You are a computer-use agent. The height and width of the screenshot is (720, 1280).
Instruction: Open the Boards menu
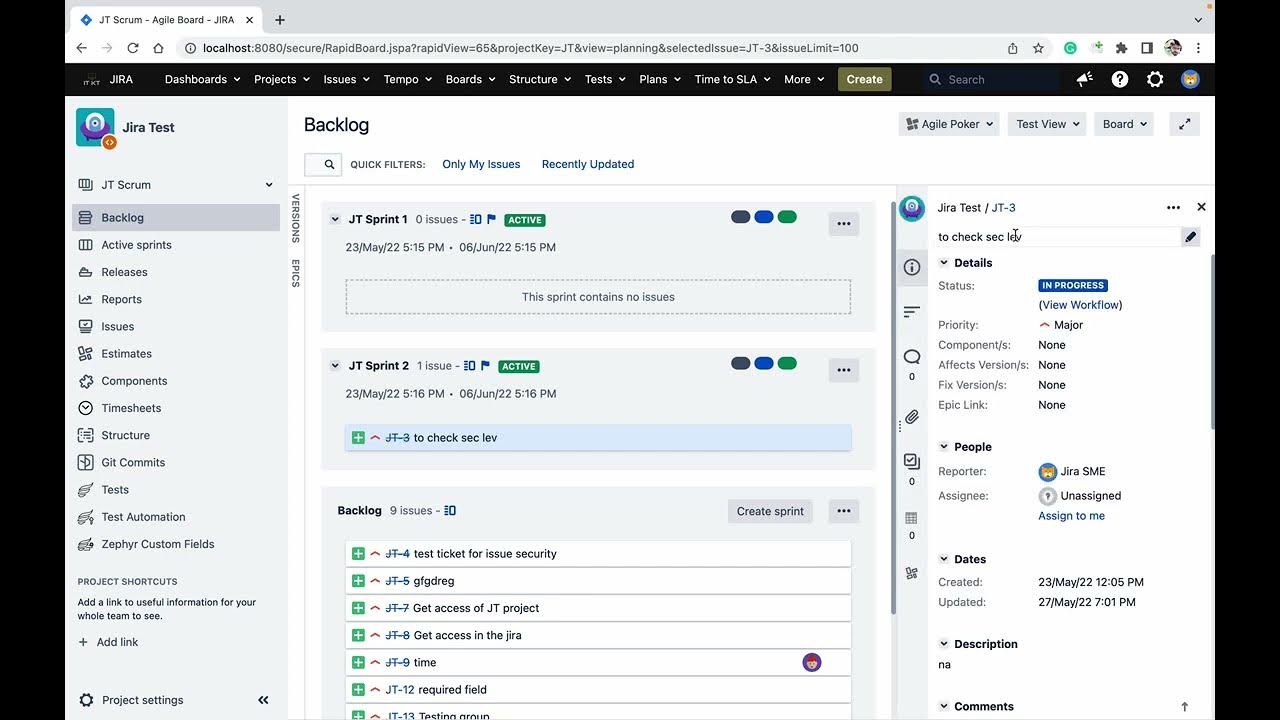pos(470,79)
